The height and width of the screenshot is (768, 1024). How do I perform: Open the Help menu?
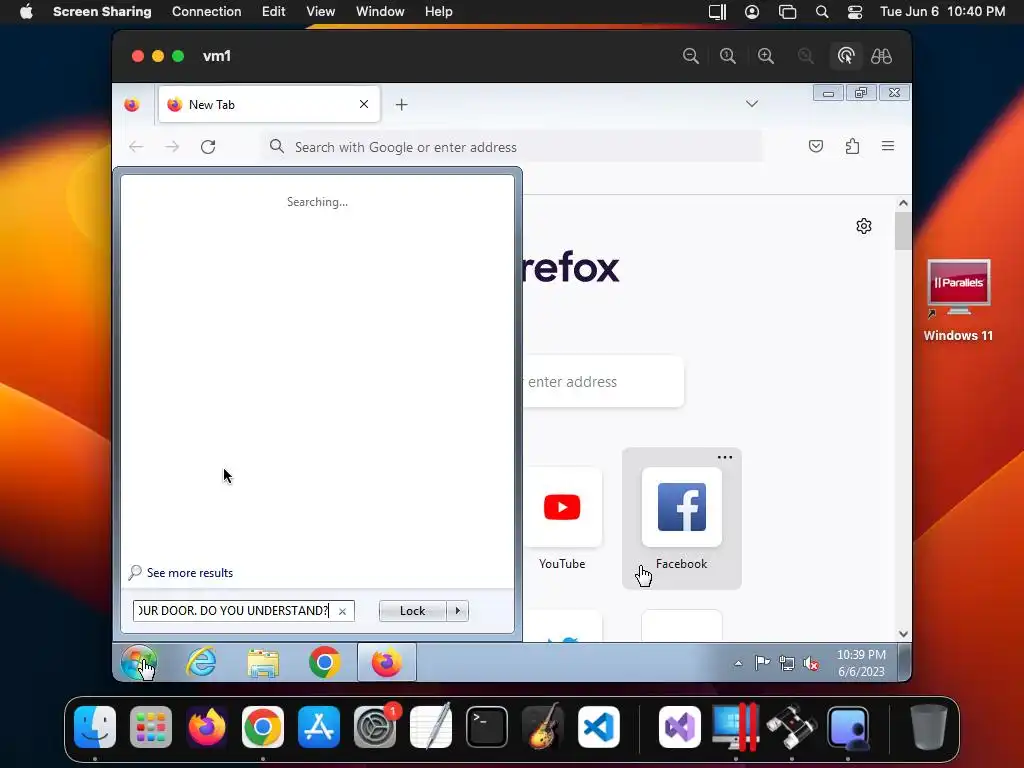click(438, 12)
